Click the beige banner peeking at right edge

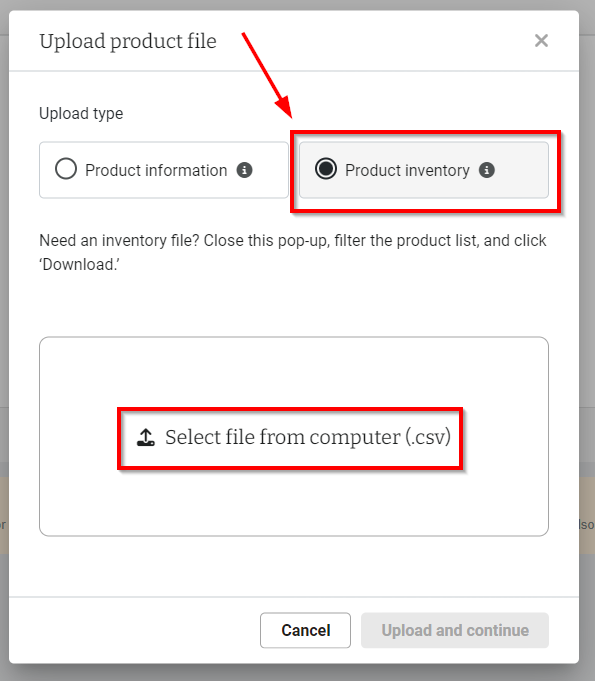tap(587, 515)
